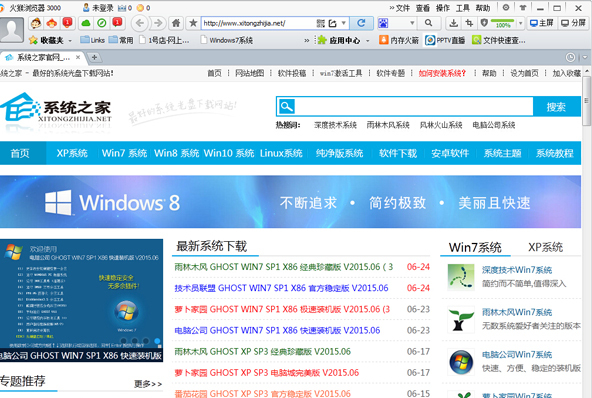Viewport: 592px width, 398px height.
Task: Click the vertical scrollbar thumb
Action: click(x=586, y=101)
